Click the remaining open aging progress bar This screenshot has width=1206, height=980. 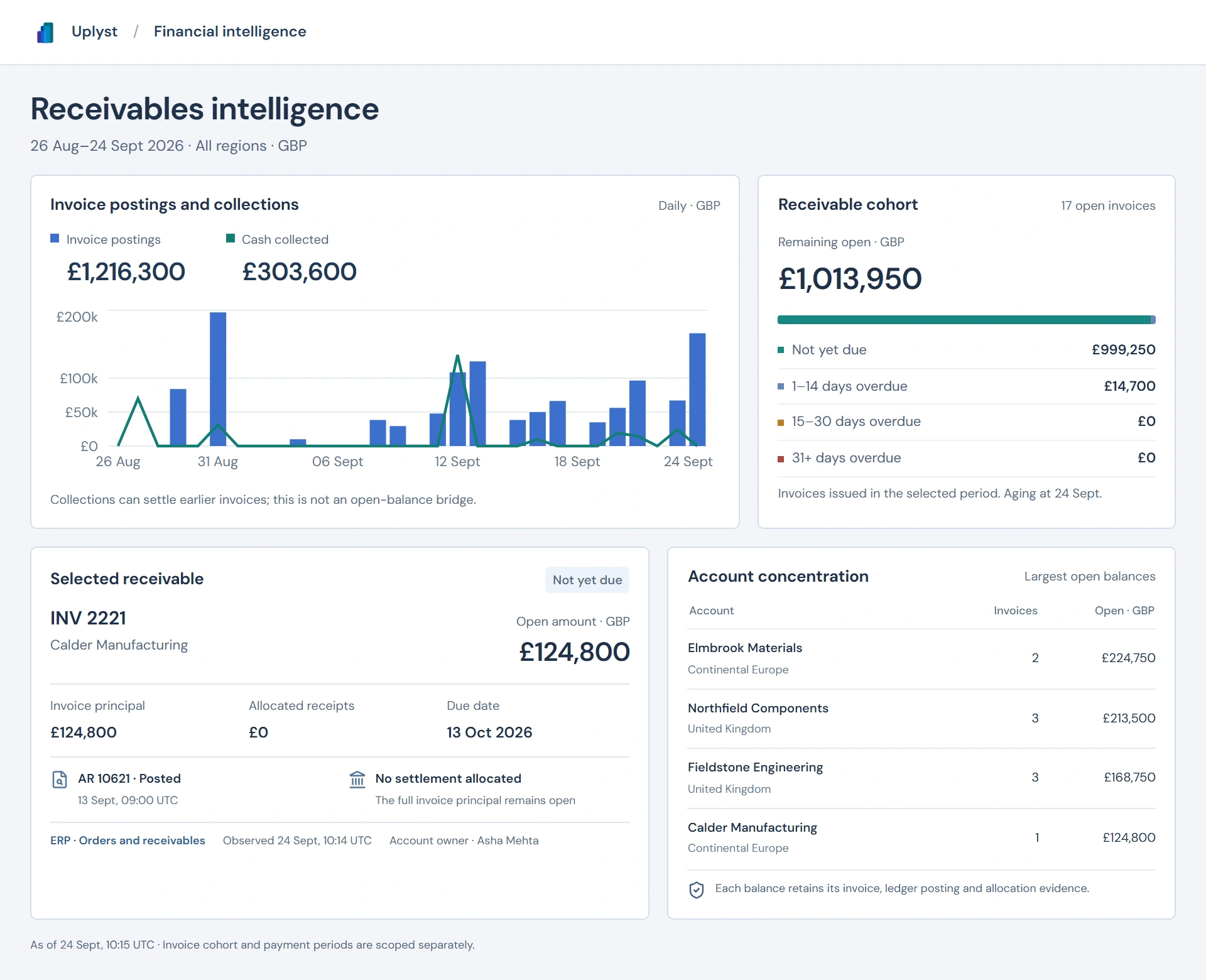[967, 320]
